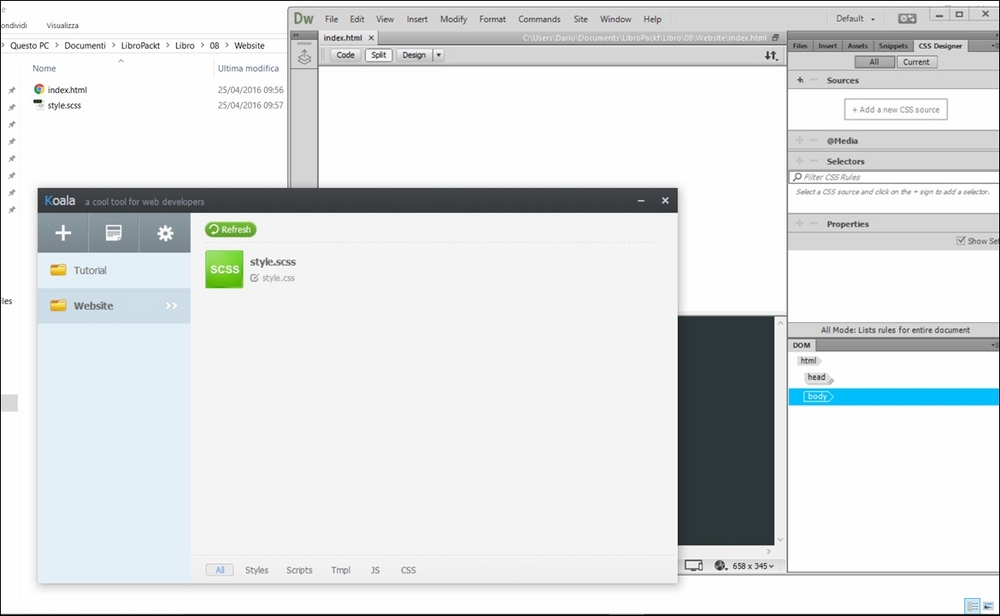1000x616 pixels.
Task: Change output path icon beside style.css
Action: coord(254,278)
